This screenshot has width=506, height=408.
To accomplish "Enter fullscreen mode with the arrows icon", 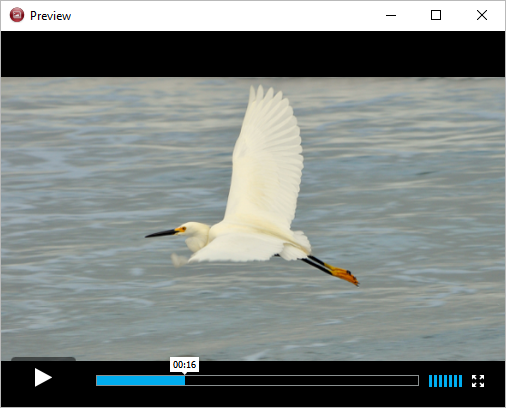I will tap(478, 381).
